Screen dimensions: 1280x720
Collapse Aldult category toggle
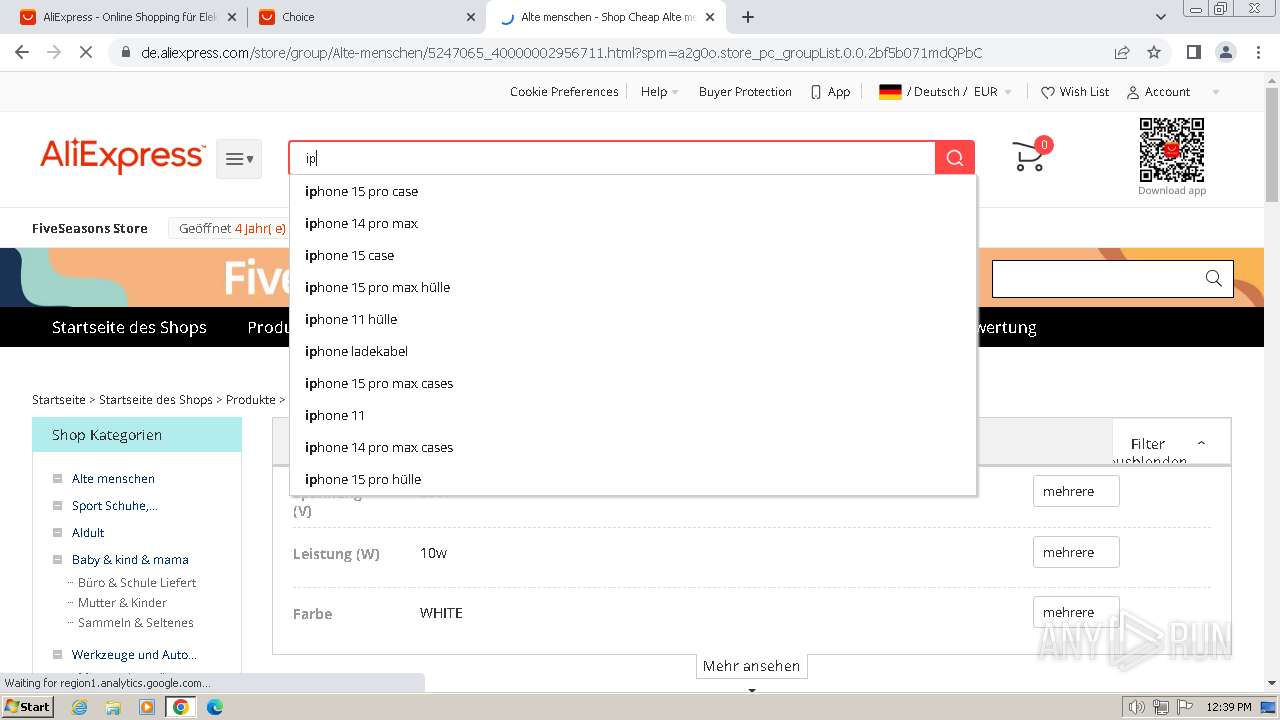point(58,533)
